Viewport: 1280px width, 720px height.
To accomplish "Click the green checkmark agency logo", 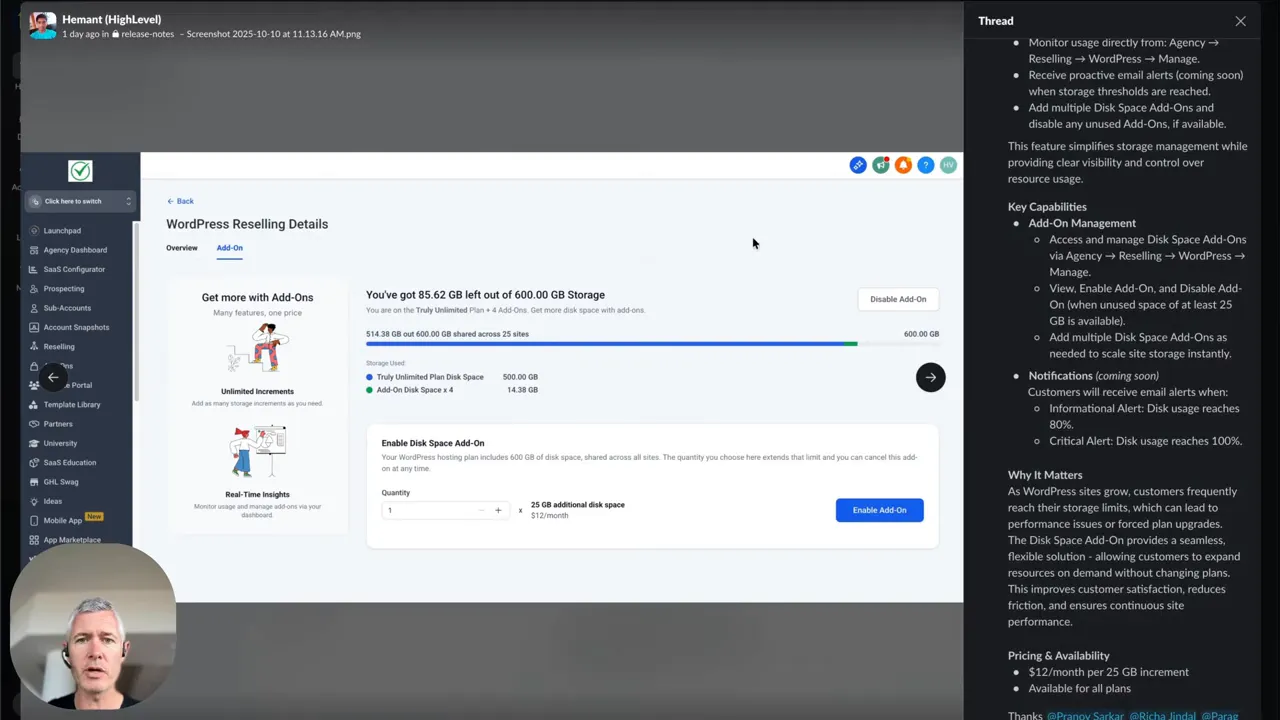I will click(80, 171).
